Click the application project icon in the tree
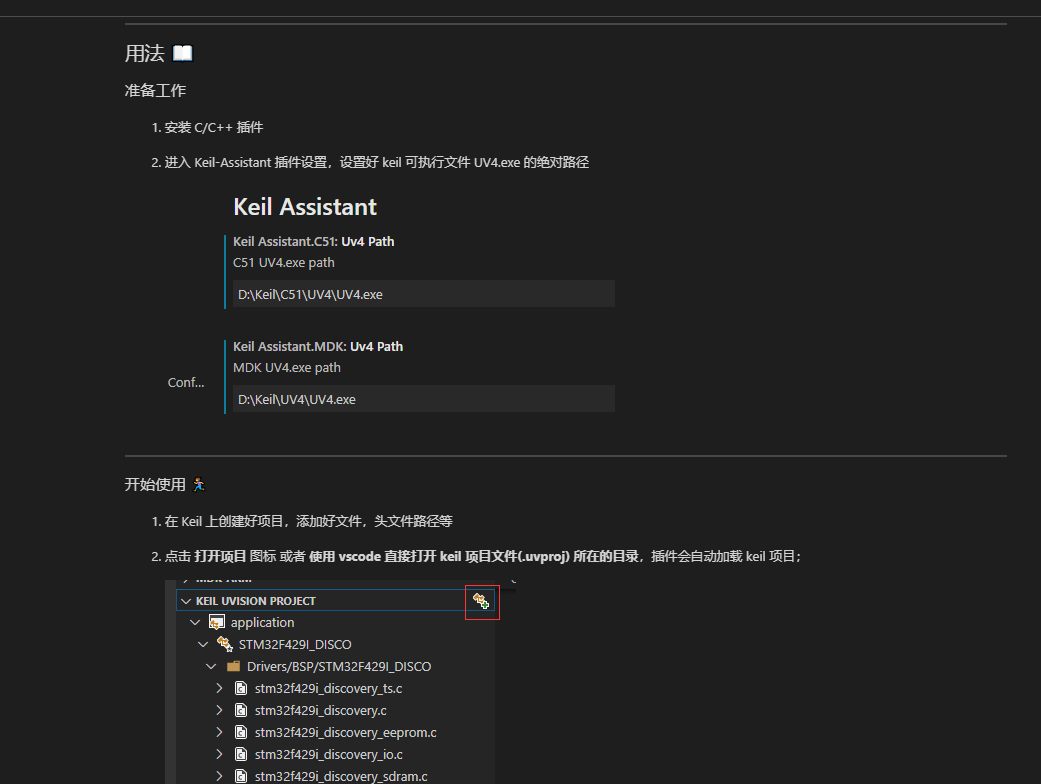The width and height of the screenshot is (1041, 784). 216,623
